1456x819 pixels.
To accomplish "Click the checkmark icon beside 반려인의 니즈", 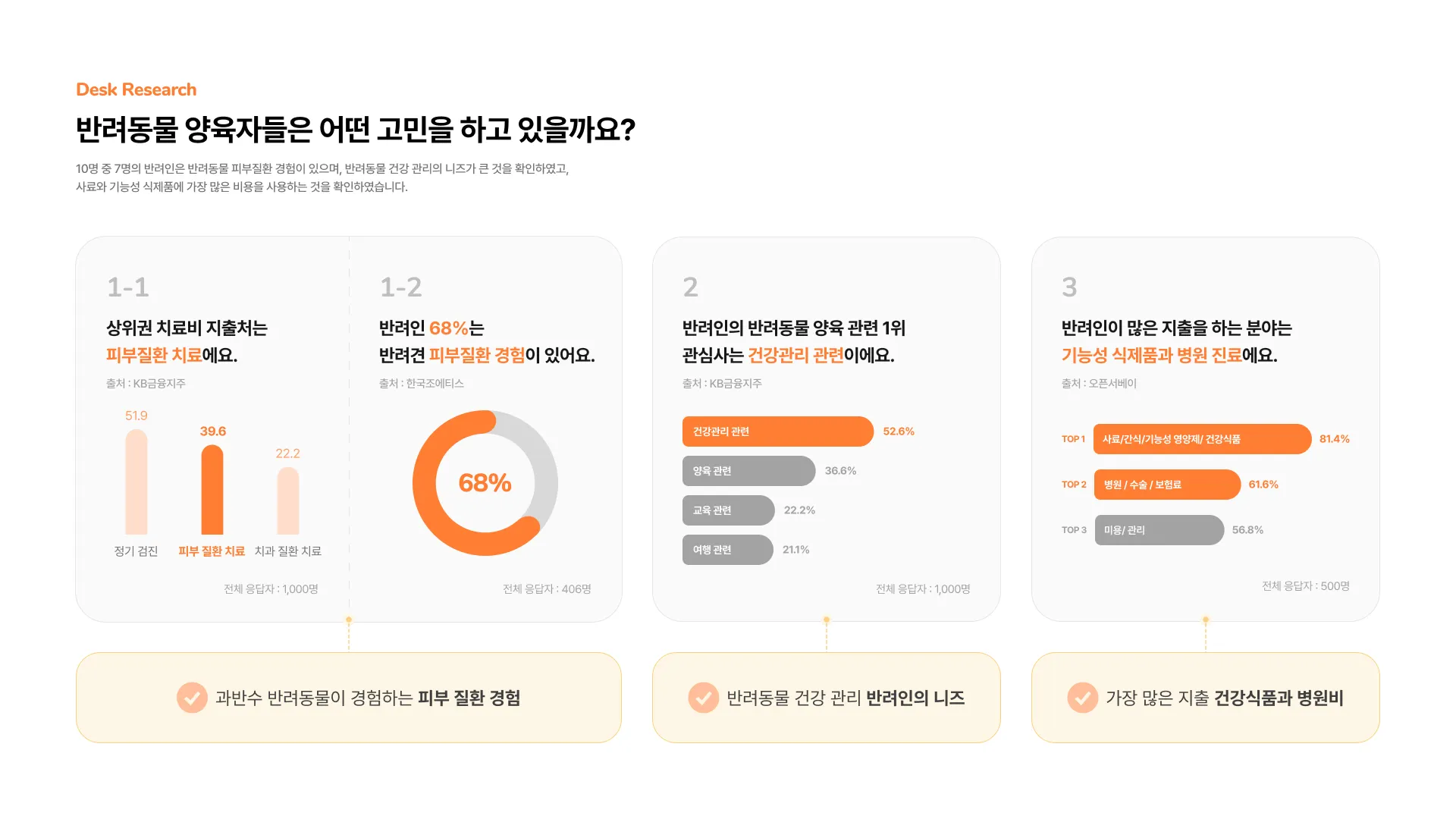I will tap(703, 698).
